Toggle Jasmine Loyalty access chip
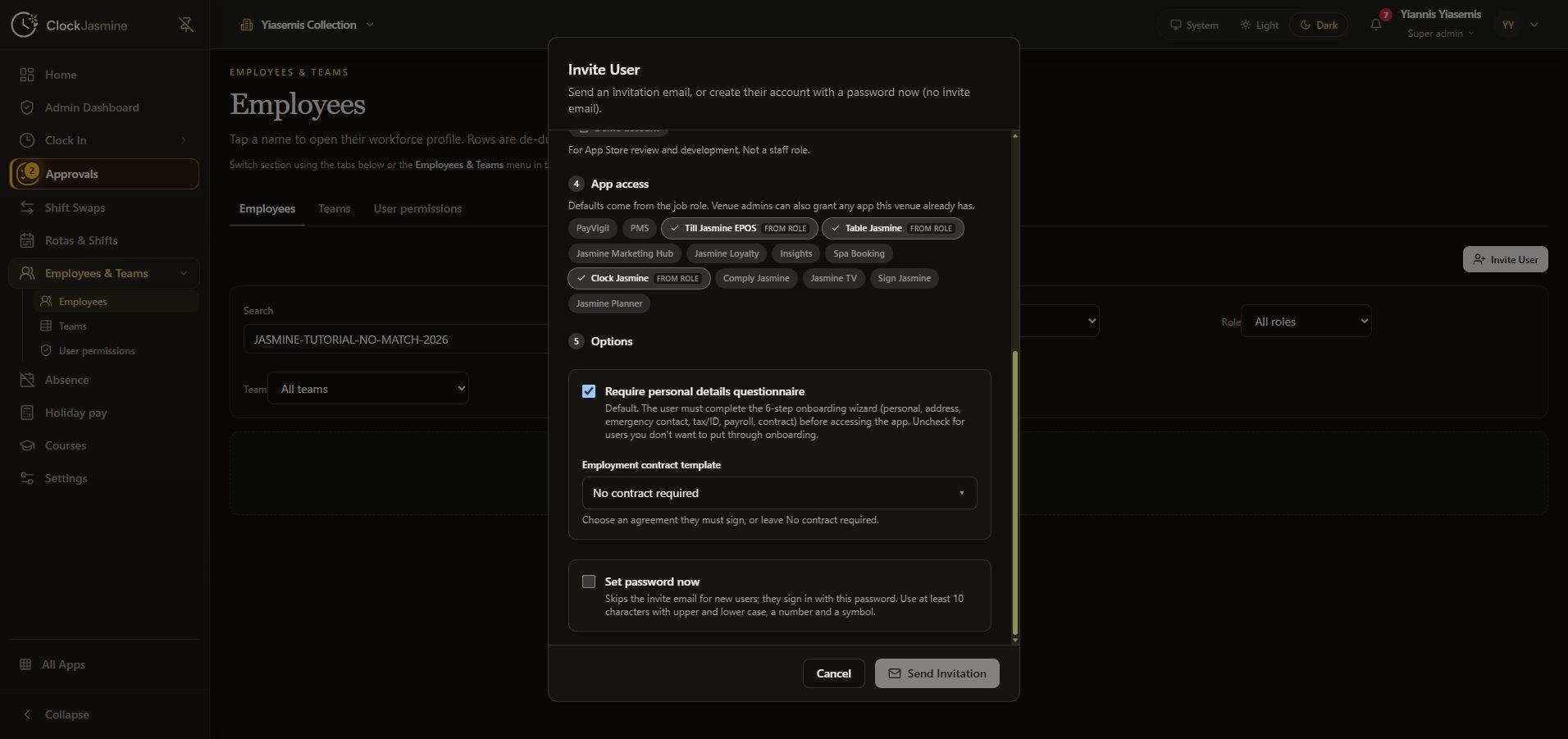This screenshot has height=739, width=1568. pyautogui.click(x=727, y=253)
